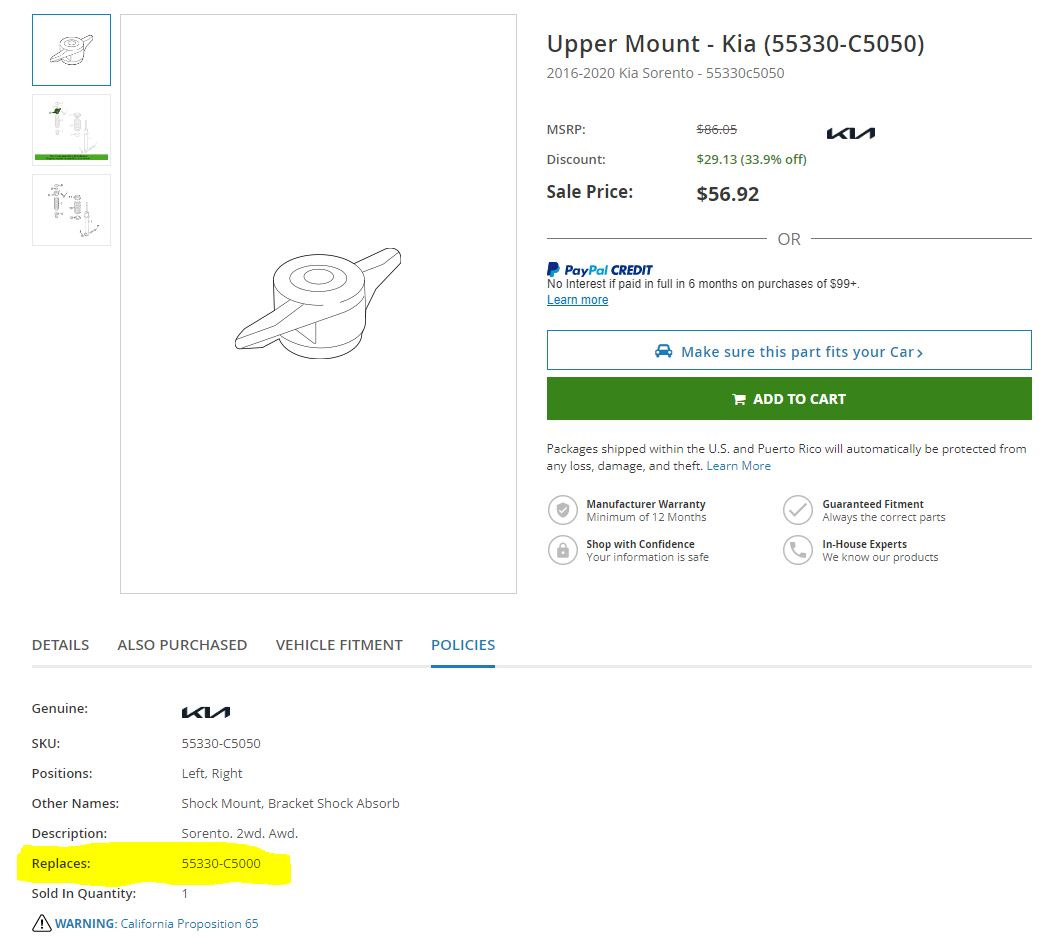The height and width of the screenshot is (946, 1061).
Task: Select the third diagram thumbnail
Action: (71, 210)
